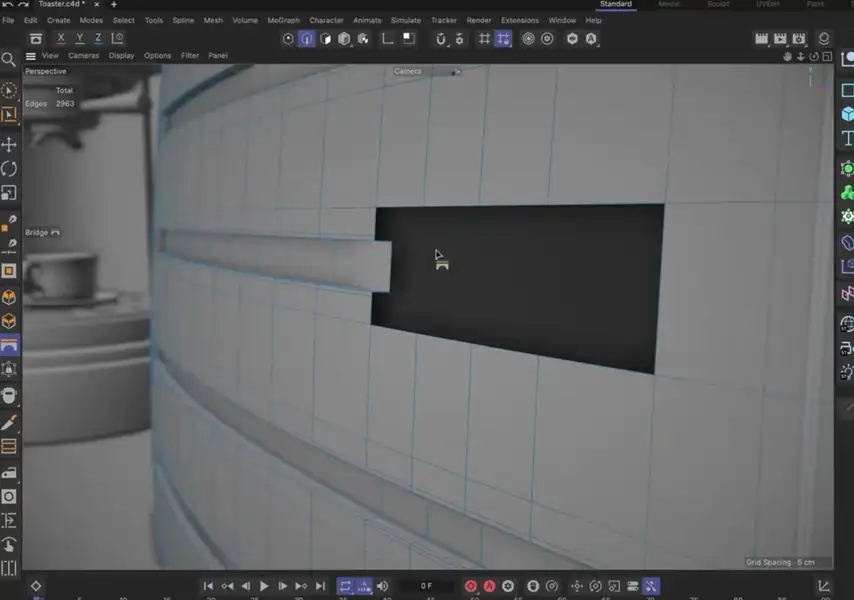The height and width of the screenshot is (600, 854).
Task: Open the Cameras viewport menu
Action: 82,55
